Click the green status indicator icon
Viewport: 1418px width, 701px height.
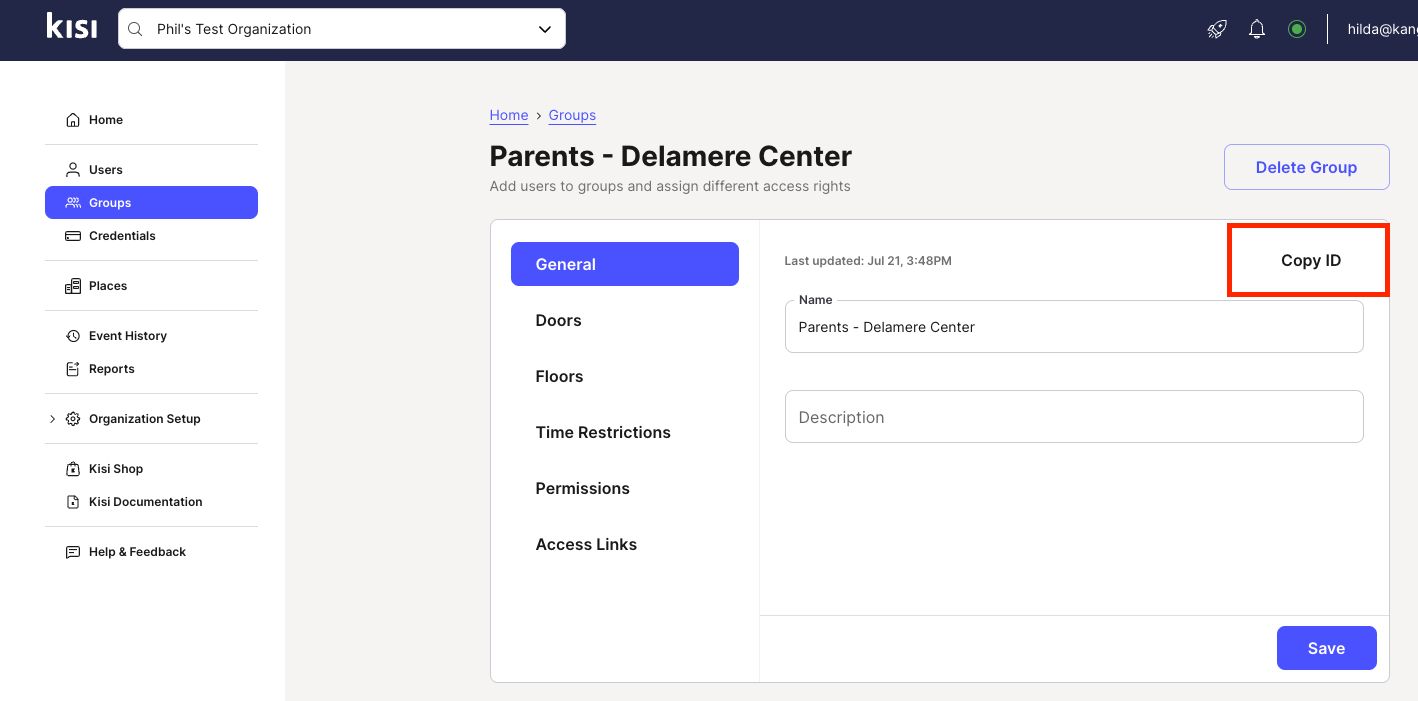click(1297, 29)
